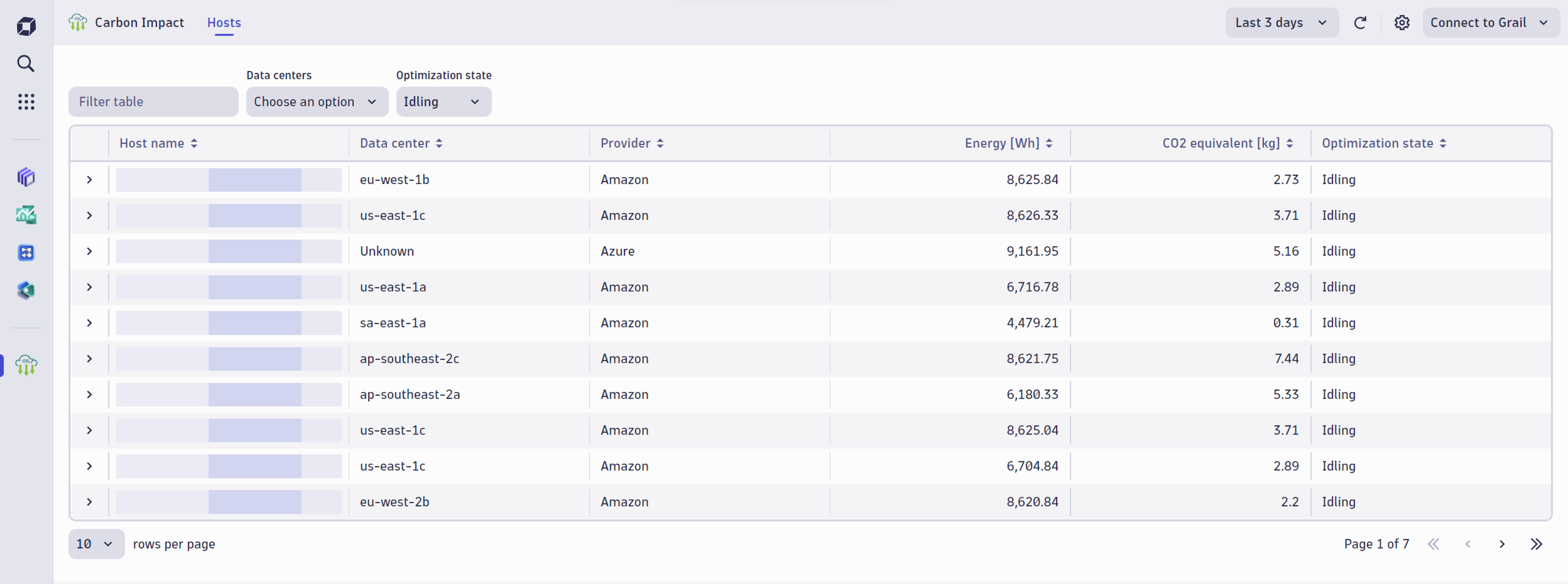Image resolution: width=1568 pixels, height=584 pixels.
Task: Toggle Idling optimization state filter
Action: pos(441,101)
